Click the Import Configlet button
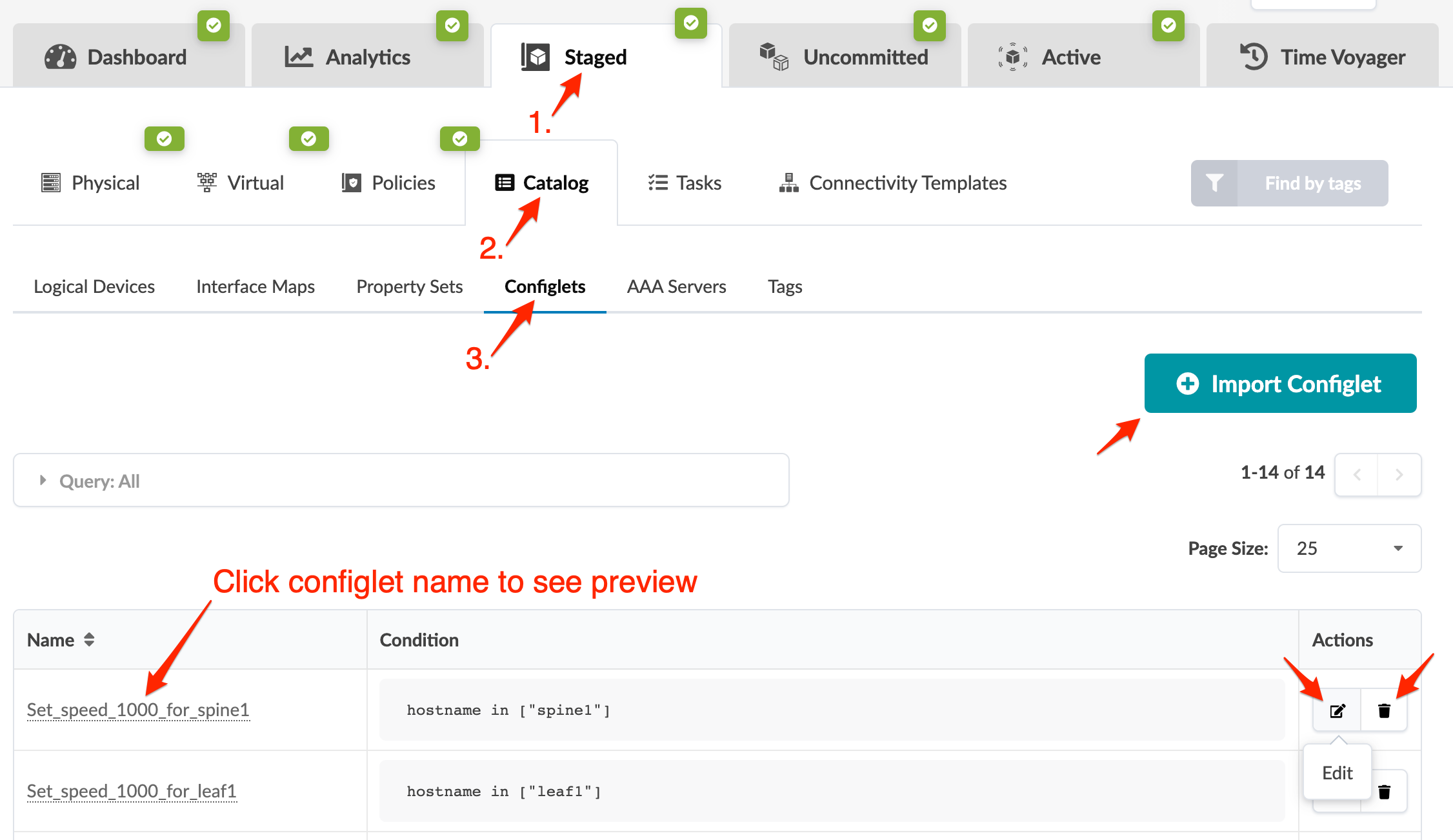Image resolution: width=1453 pixels, height=840 pixels. (x=1280, y=384)
